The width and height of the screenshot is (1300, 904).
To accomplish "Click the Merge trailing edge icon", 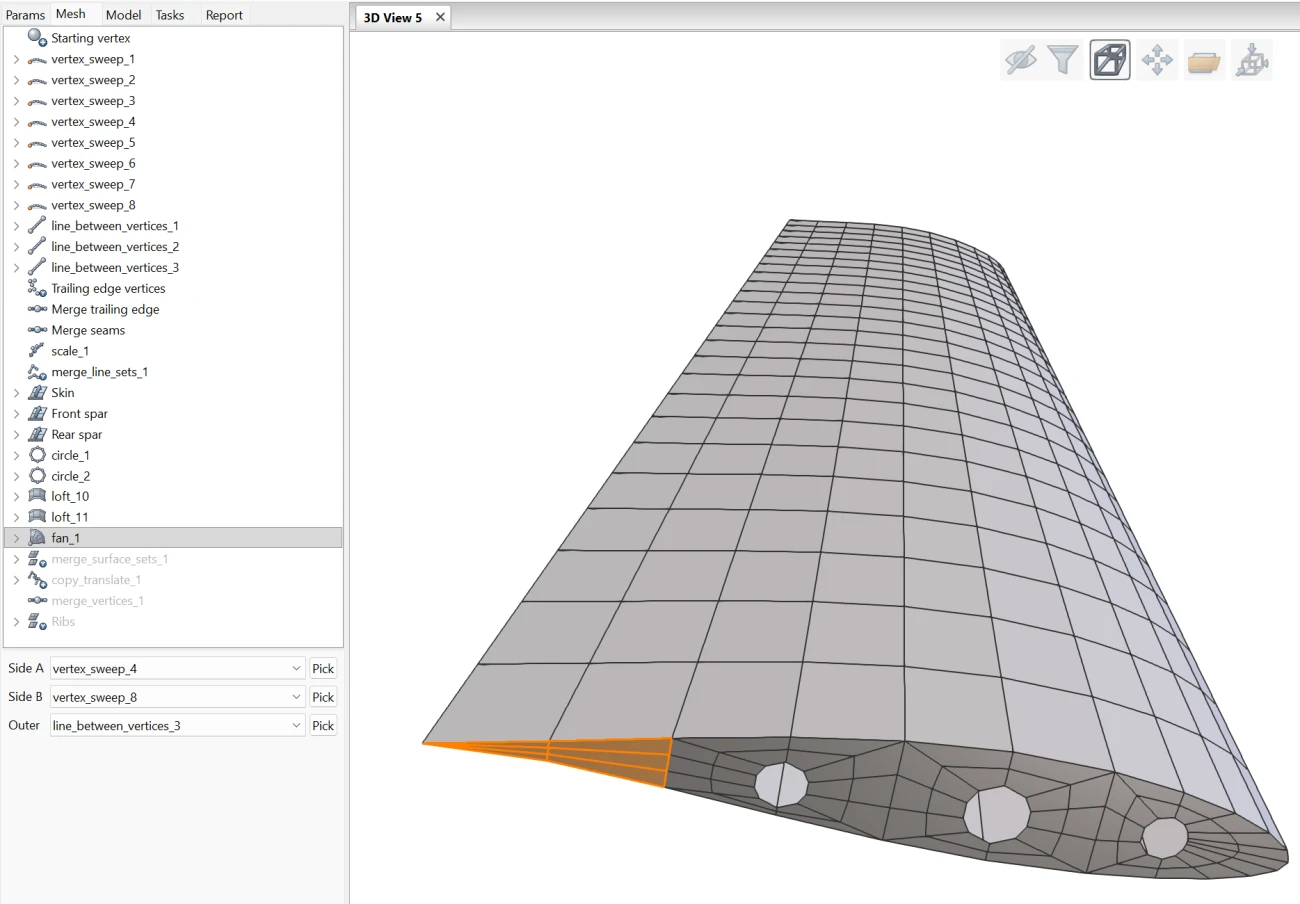I will 37,309.
